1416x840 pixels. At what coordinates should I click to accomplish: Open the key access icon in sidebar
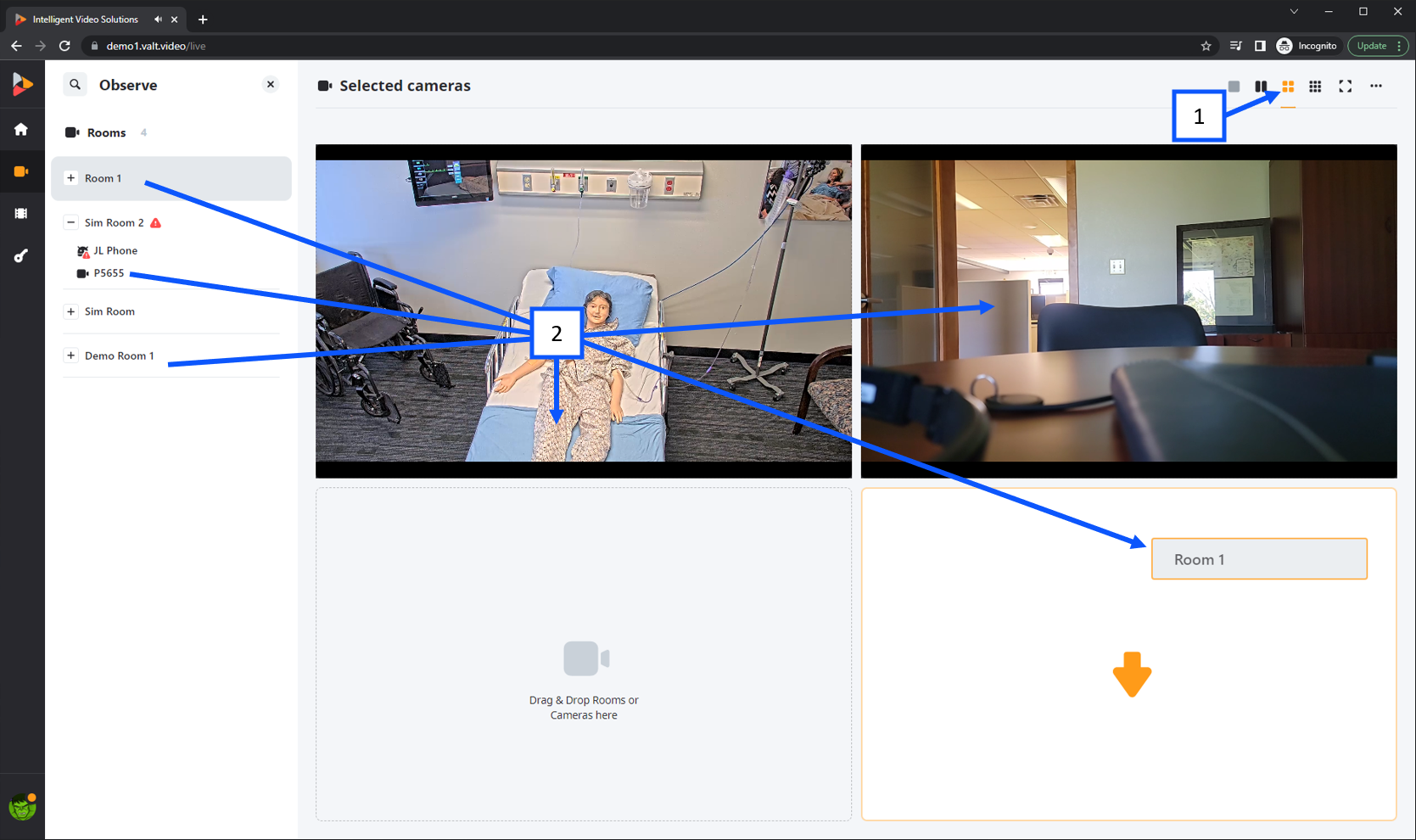coord(21,256)
